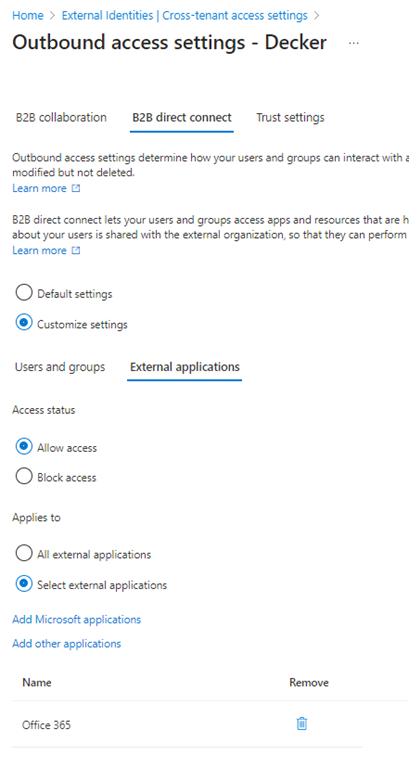
Task: Switch to B2B collaboration tab
Action: pos(61,118)
